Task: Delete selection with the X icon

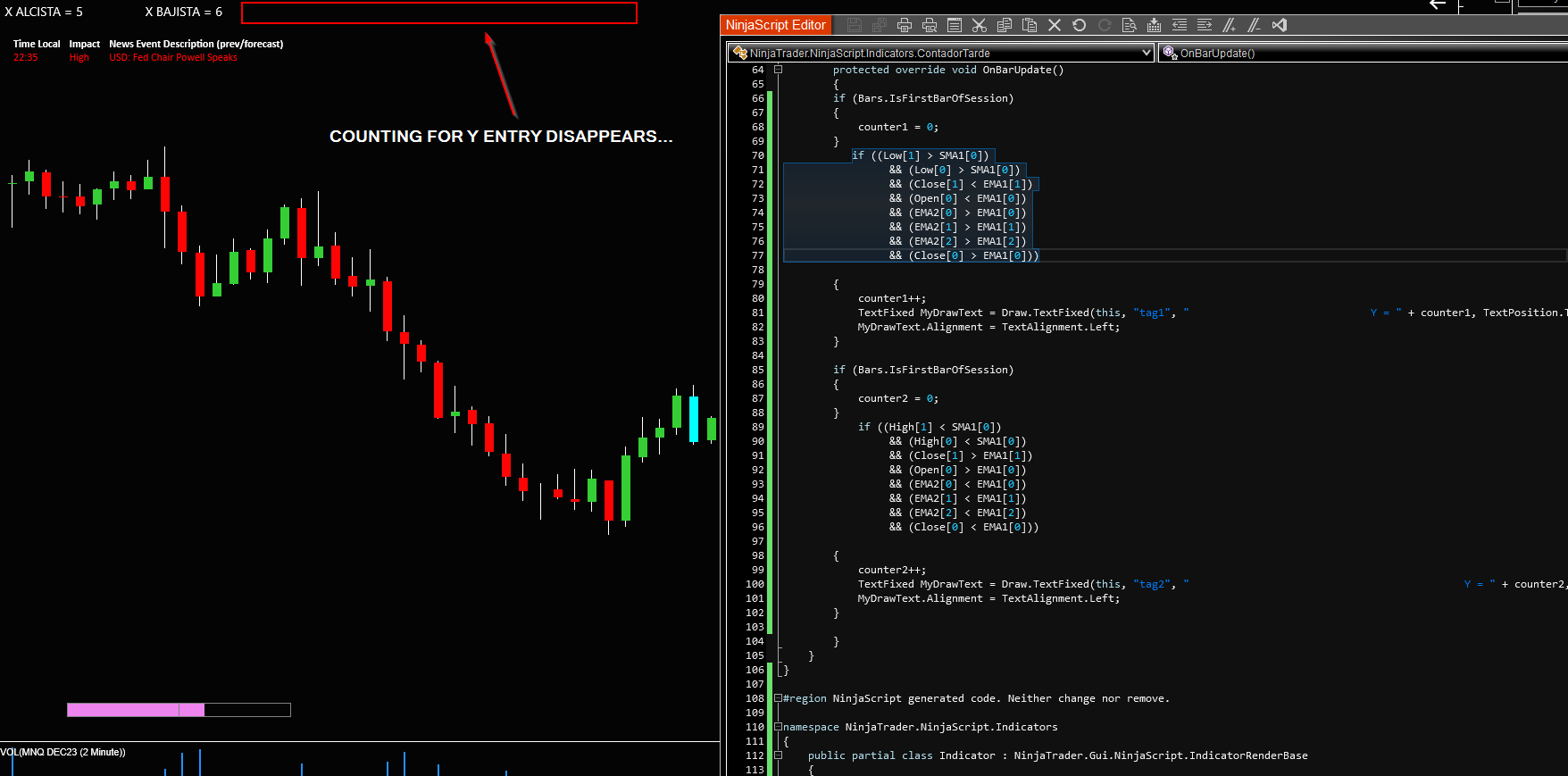Action: coord(1055,25)
